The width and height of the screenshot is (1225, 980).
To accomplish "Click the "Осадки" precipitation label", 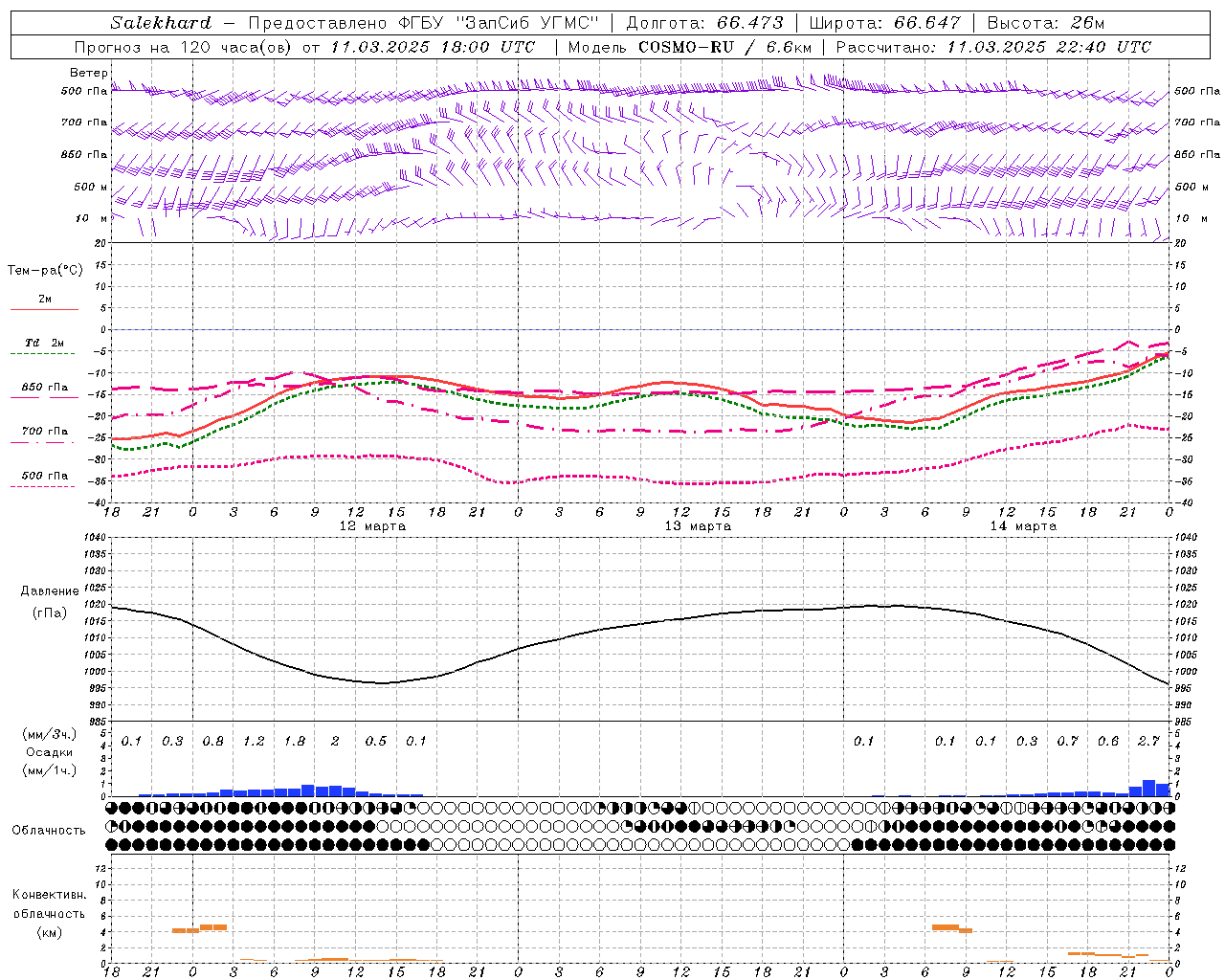I will (50, 752).
